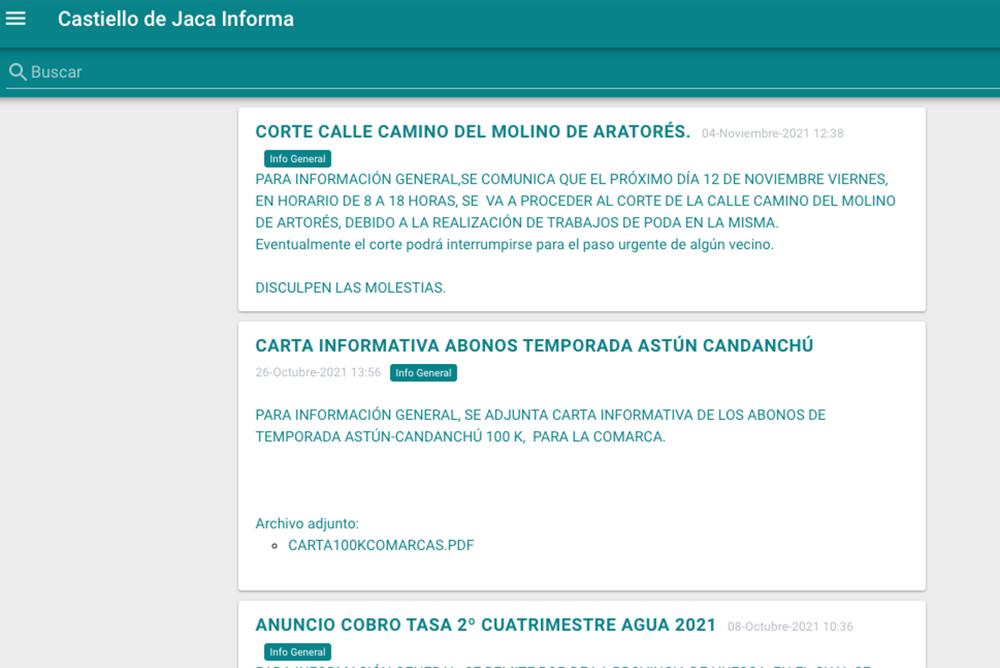Click the DISCULPEN LAS MOLESTIAS text
Viewport: 1000px width, 668px height.
(350, 288)
